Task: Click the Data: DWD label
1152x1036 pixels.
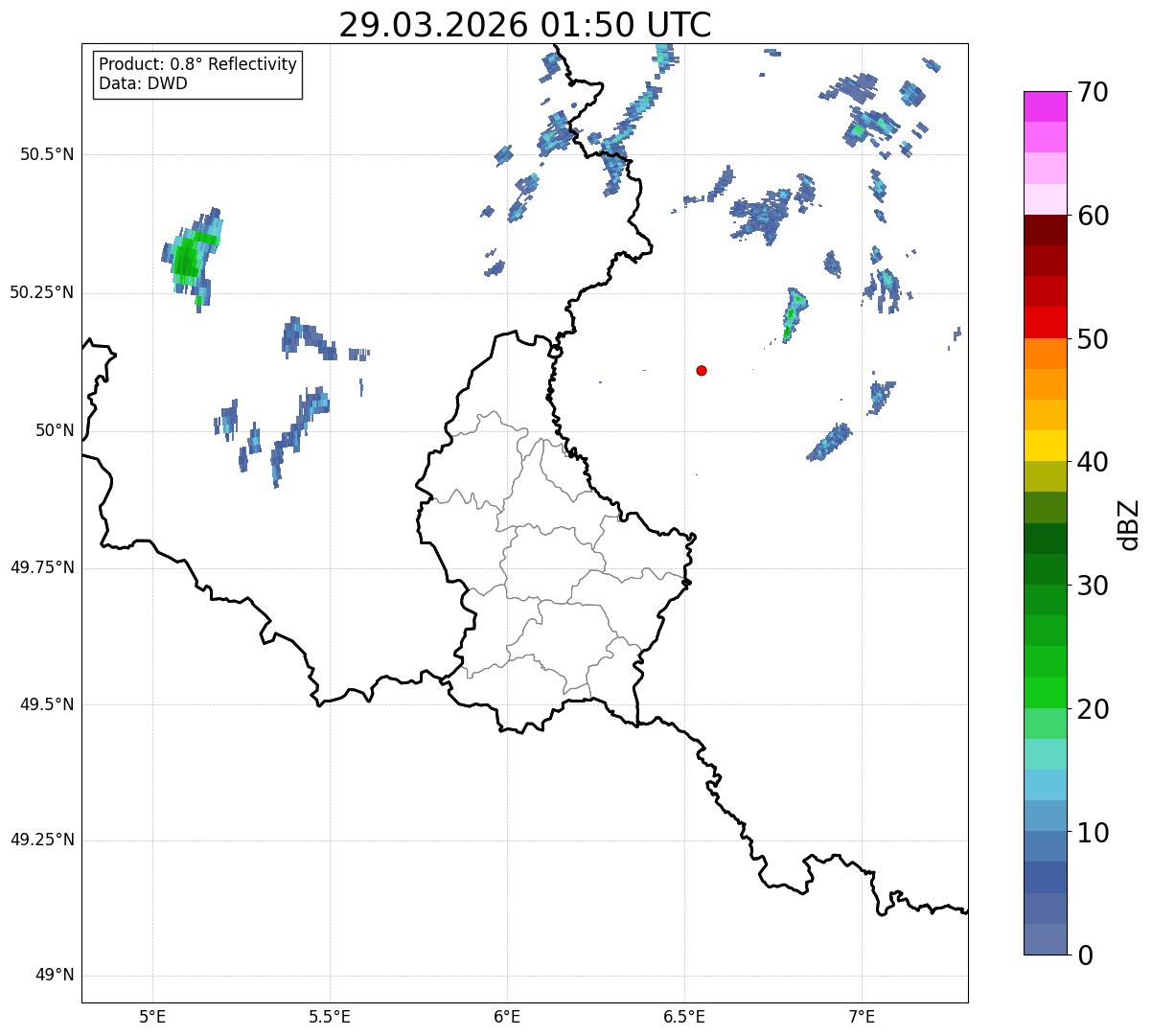Action: (144, 83)
